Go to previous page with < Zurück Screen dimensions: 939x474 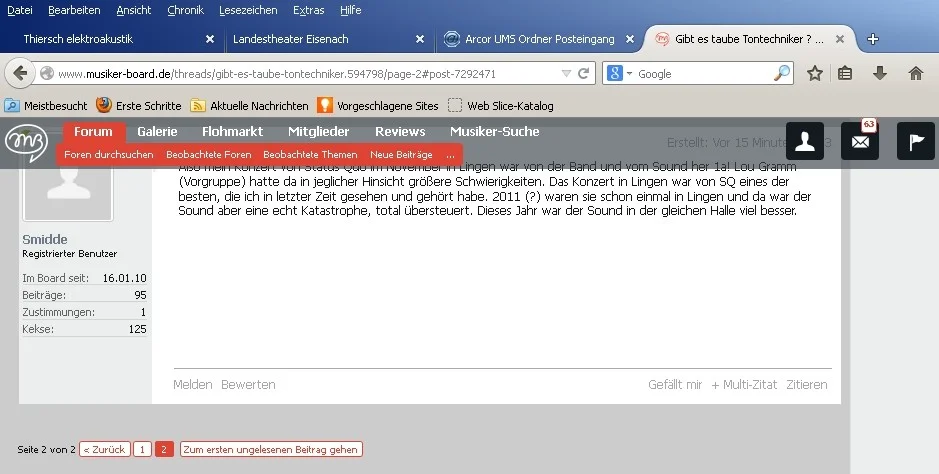coord(105,449)
